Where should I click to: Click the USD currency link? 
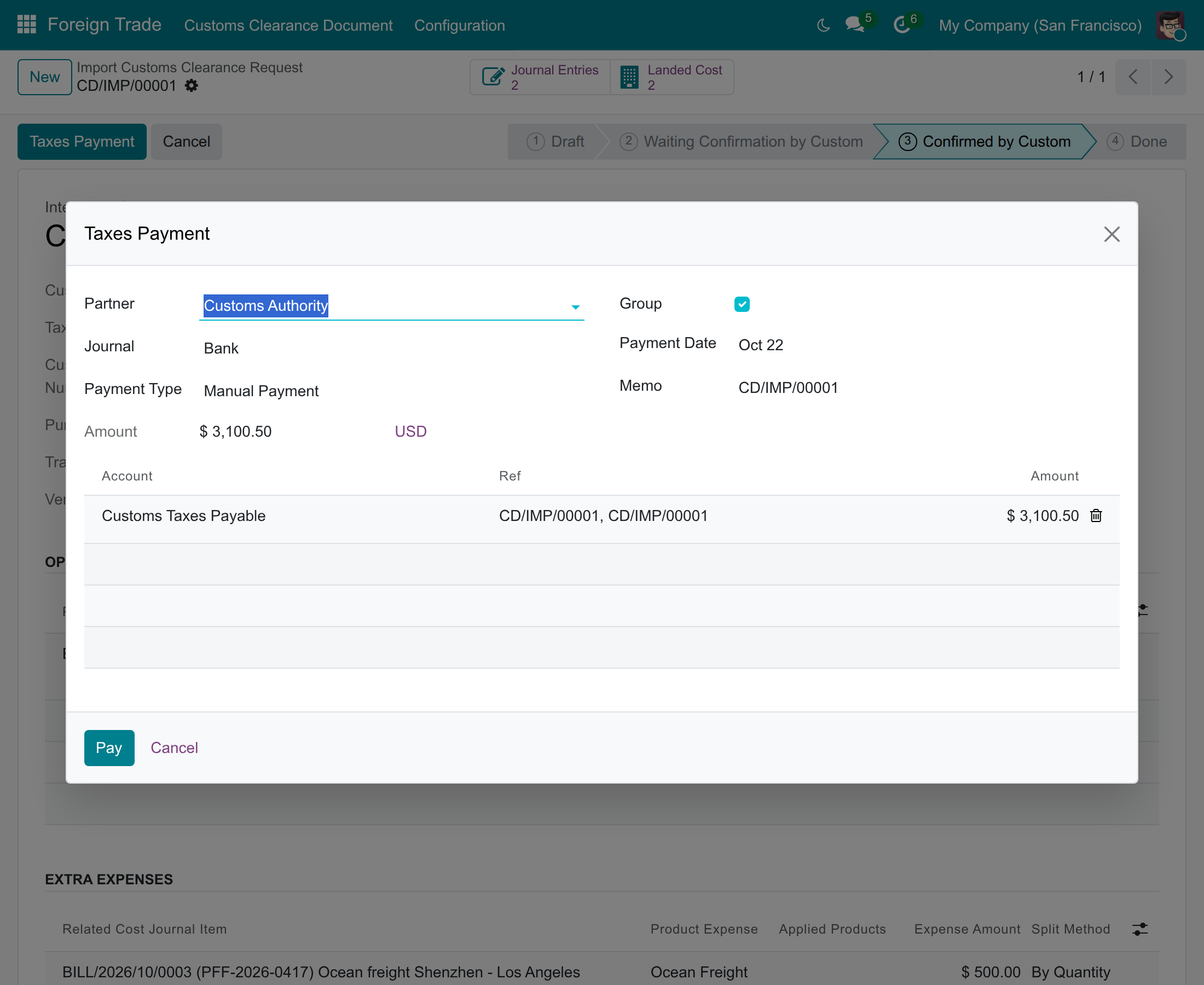pyautogui.click(x=410, y=431)
